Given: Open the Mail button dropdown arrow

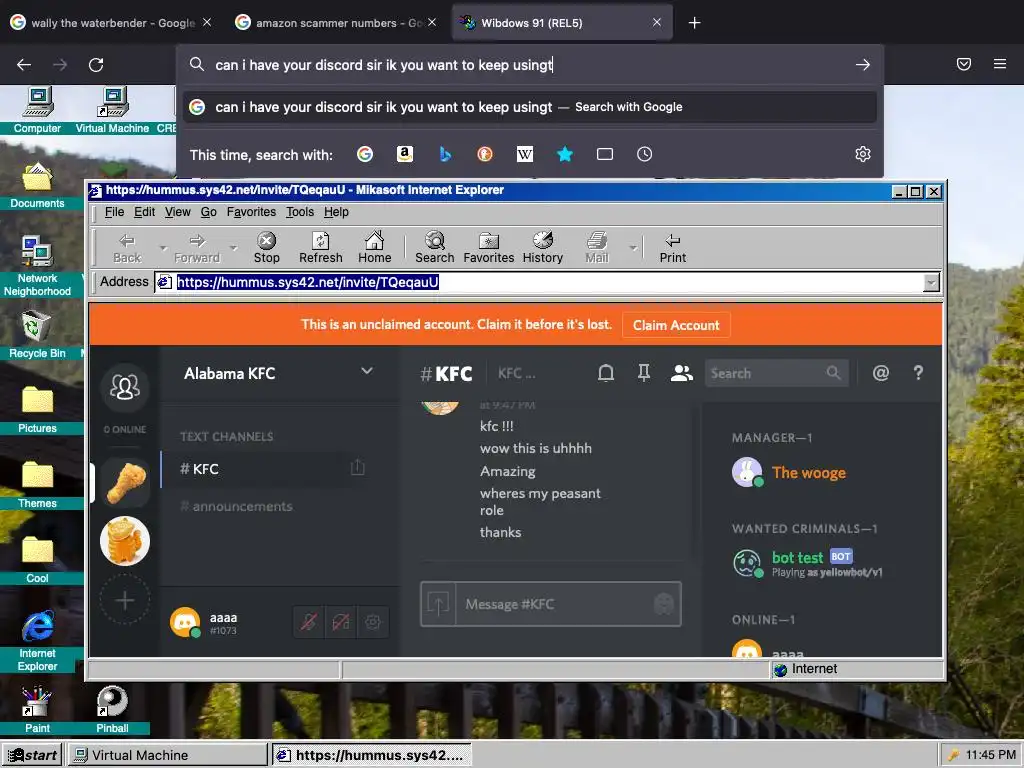Looking at the screenshot, I should 633,248.
